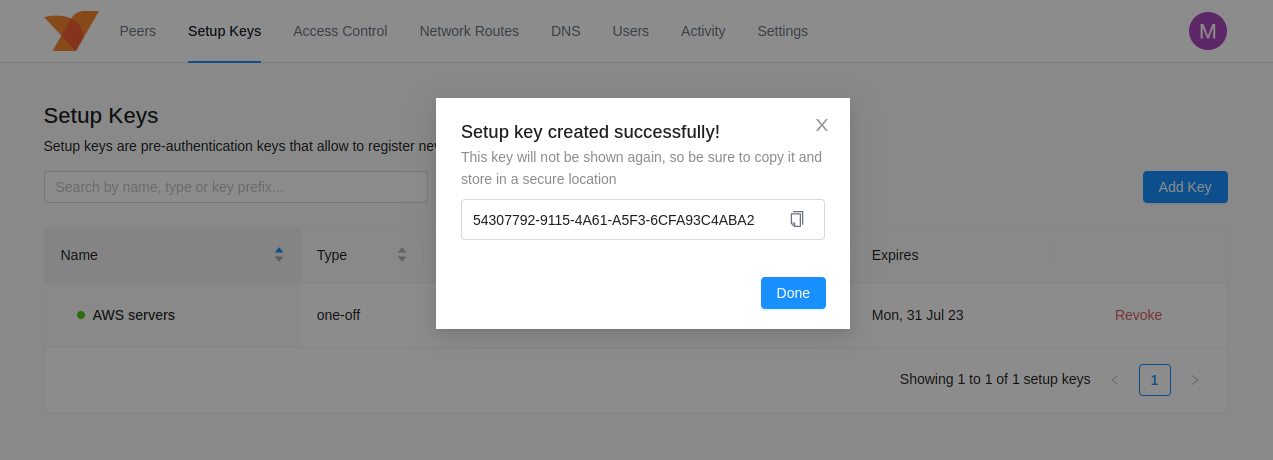Open the user avatar menu

click(x=1207, y=31)
